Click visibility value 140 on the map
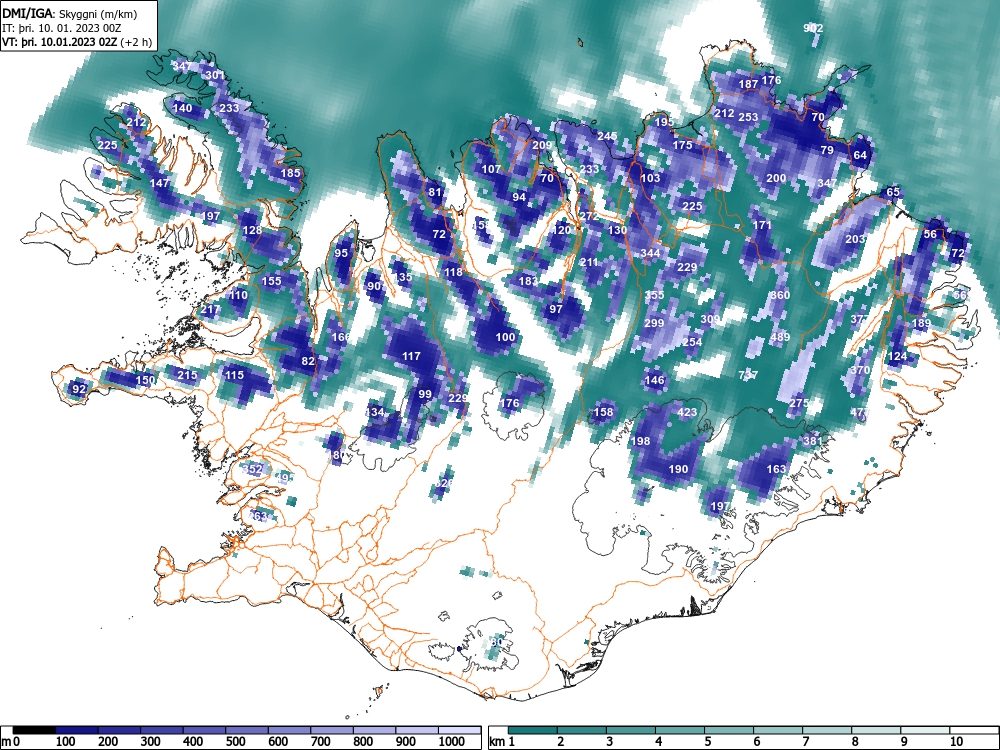 182,108
